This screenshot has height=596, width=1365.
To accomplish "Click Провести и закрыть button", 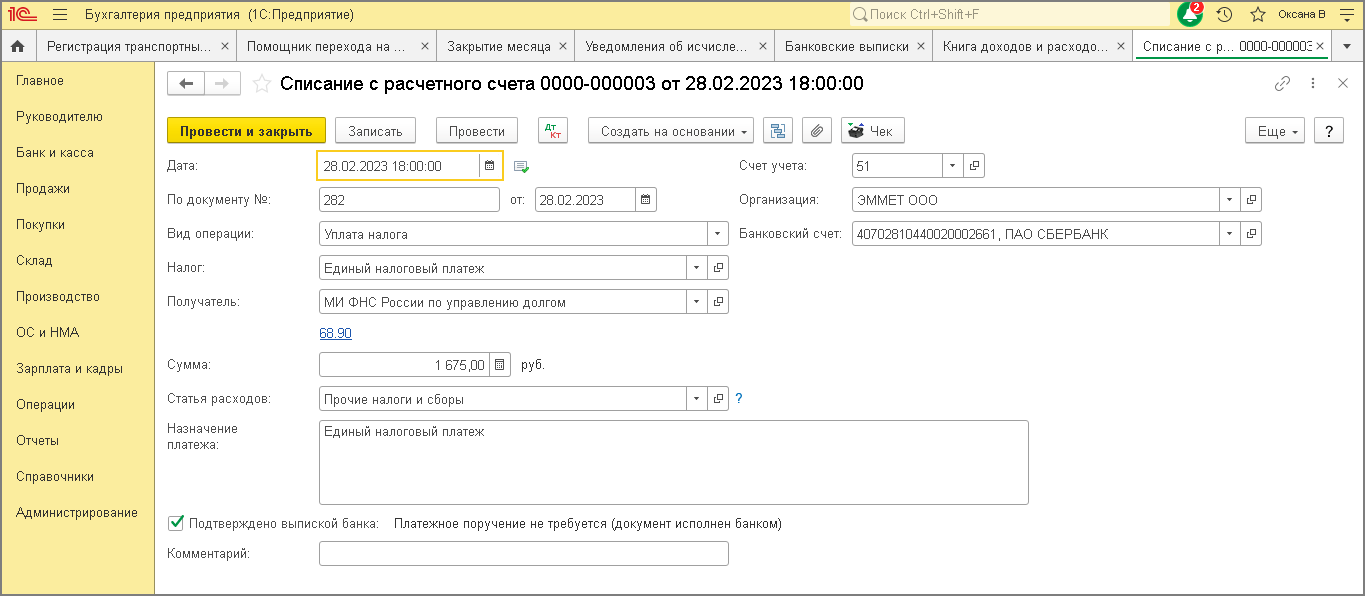I will coord(246,131).
